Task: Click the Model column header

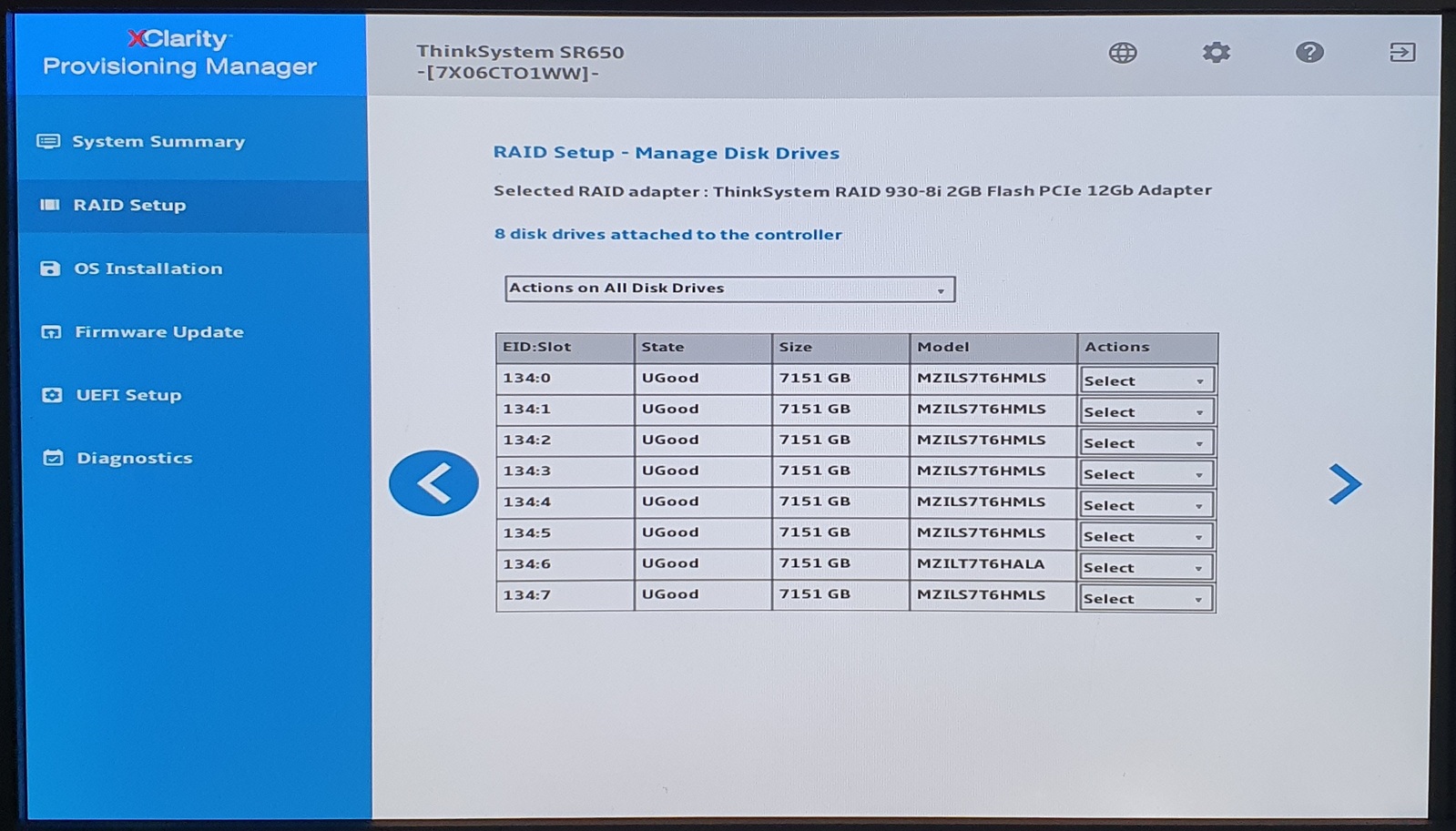Action: coord(993,347)
